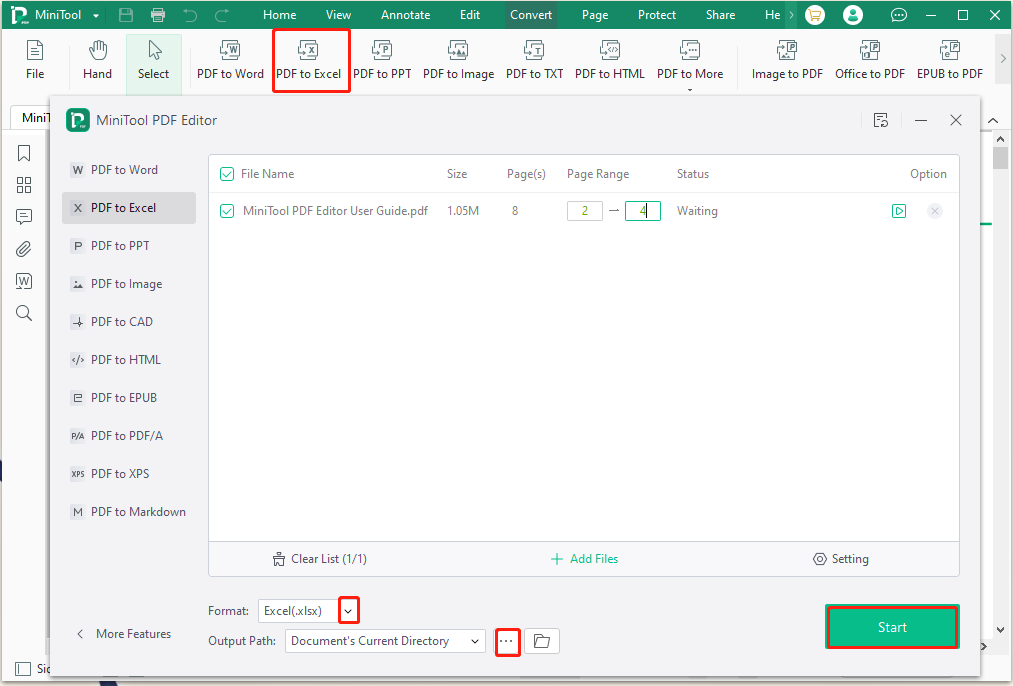The width and height of the screenshot is (1013, 686).
Task: Expand the Excel(.xlsx) format dropdown
Action: [348, 610]
